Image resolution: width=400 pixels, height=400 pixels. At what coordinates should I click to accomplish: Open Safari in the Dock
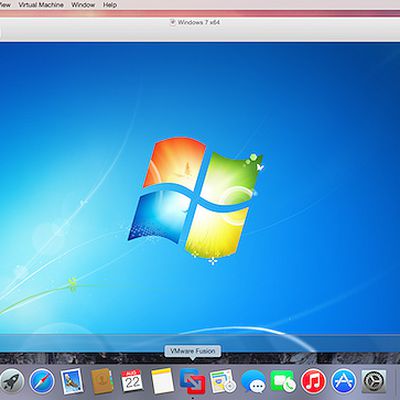tap(42, 381)
